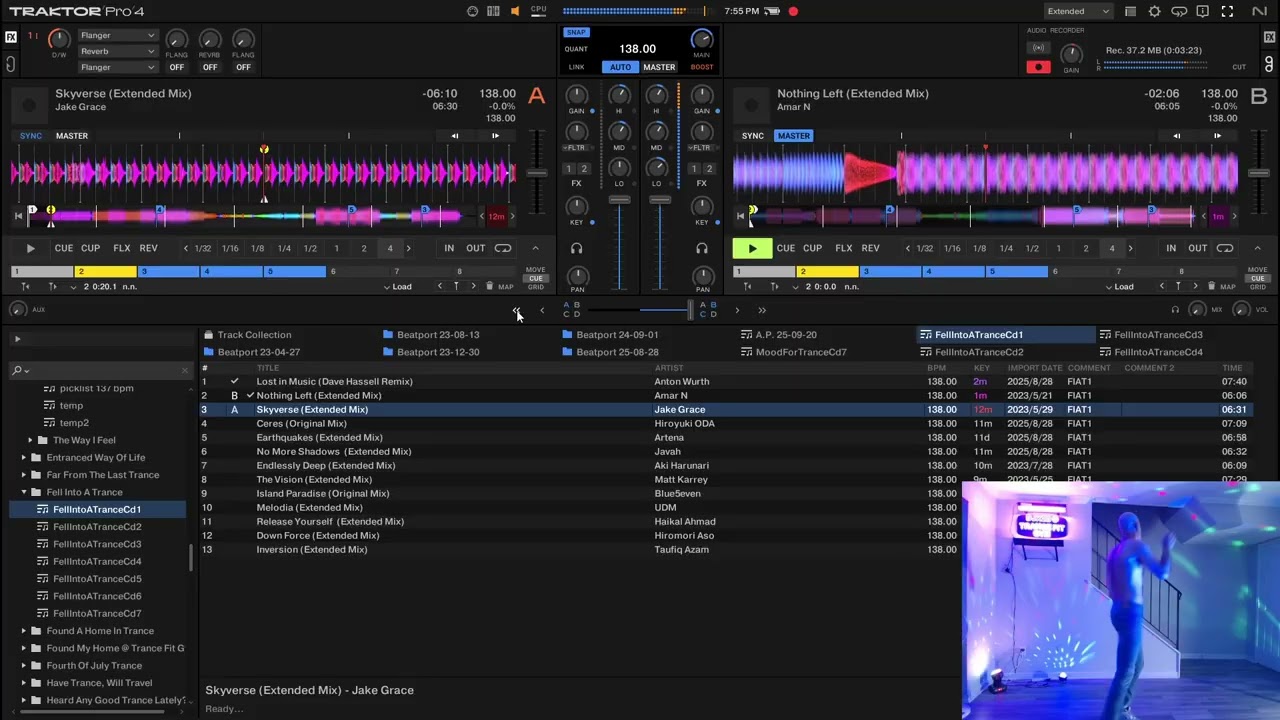The width and height of the screenshot is (1280, 720).
Task: Toggle the first FLANG effect OFF button
Action: click(176, 67)
